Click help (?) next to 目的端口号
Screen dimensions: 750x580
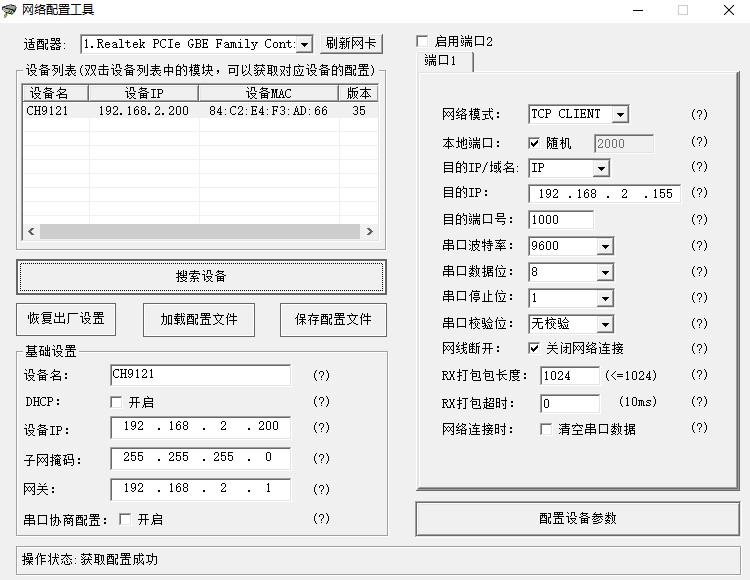tap(699, 219)
